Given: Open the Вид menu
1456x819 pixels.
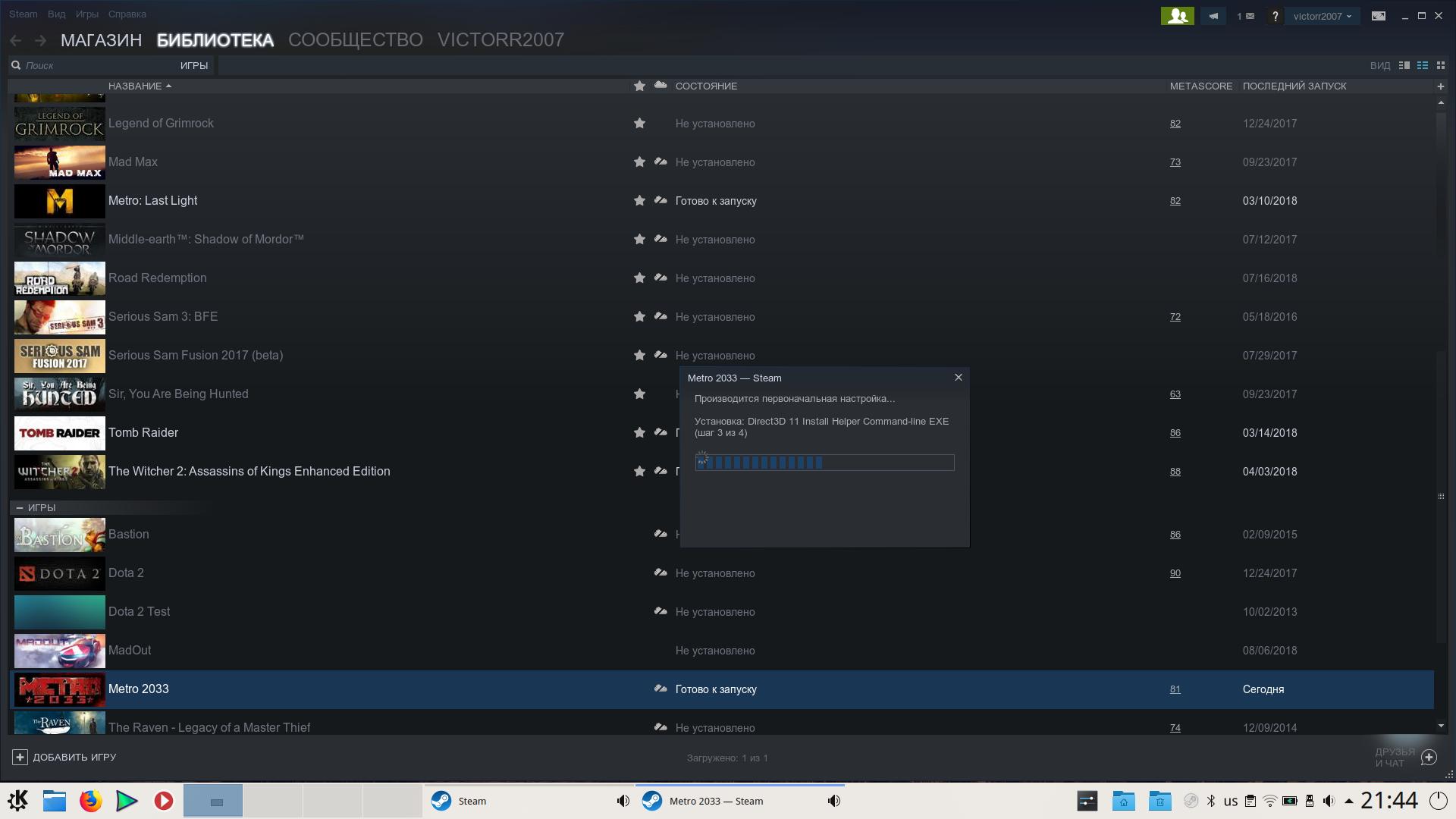Looking at the screenshot, I should tap(56, 14).
